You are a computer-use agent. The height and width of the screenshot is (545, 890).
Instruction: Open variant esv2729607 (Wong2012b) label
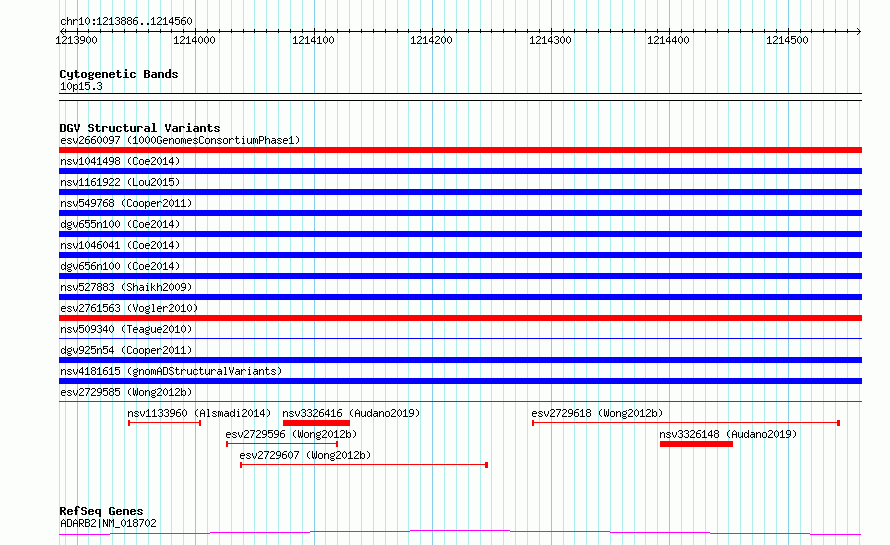tap(305, 455)
